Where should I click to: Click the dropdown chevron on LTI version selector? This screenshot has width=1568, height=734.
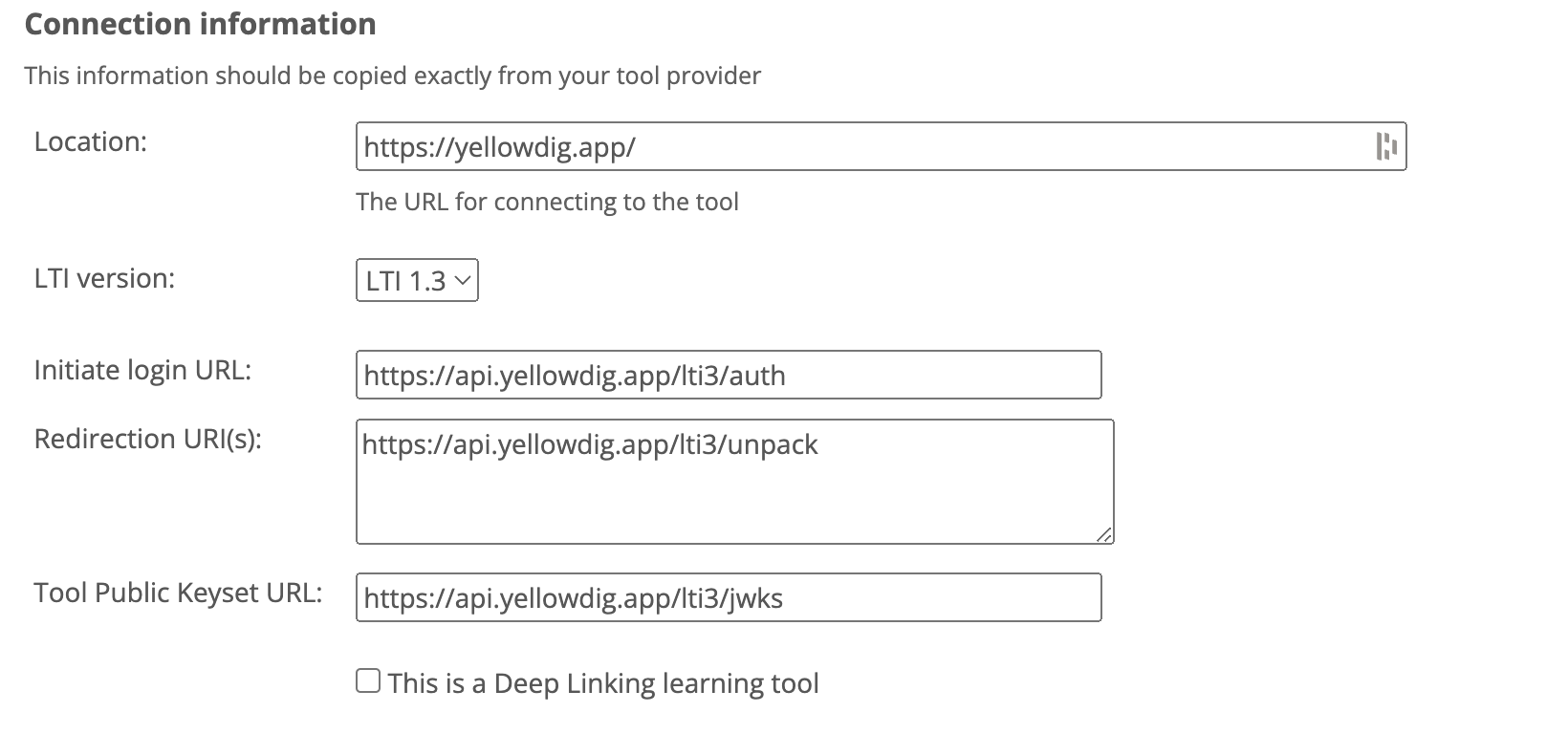[463, 280]
